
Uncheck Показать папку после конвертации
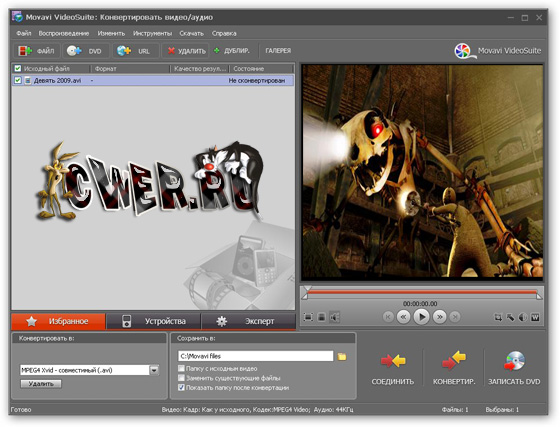pos(181,387)
